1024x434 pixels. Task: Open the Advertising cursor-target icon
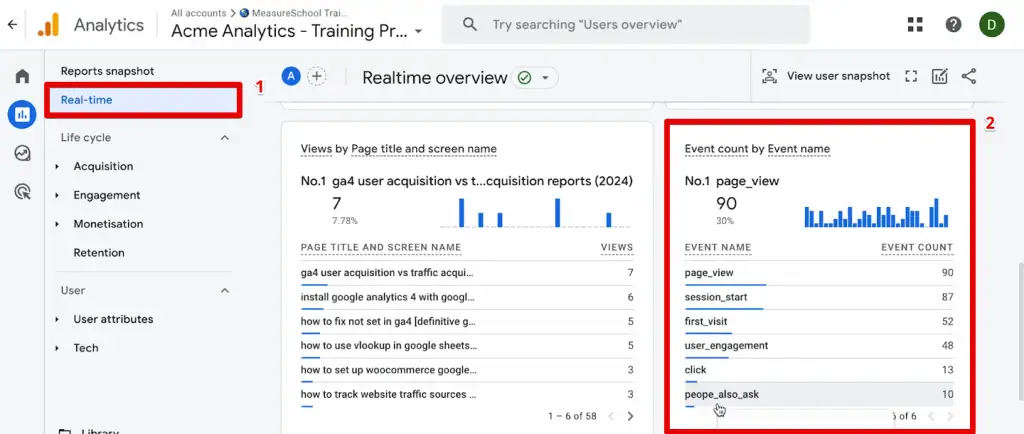click(x=22, y=192)
